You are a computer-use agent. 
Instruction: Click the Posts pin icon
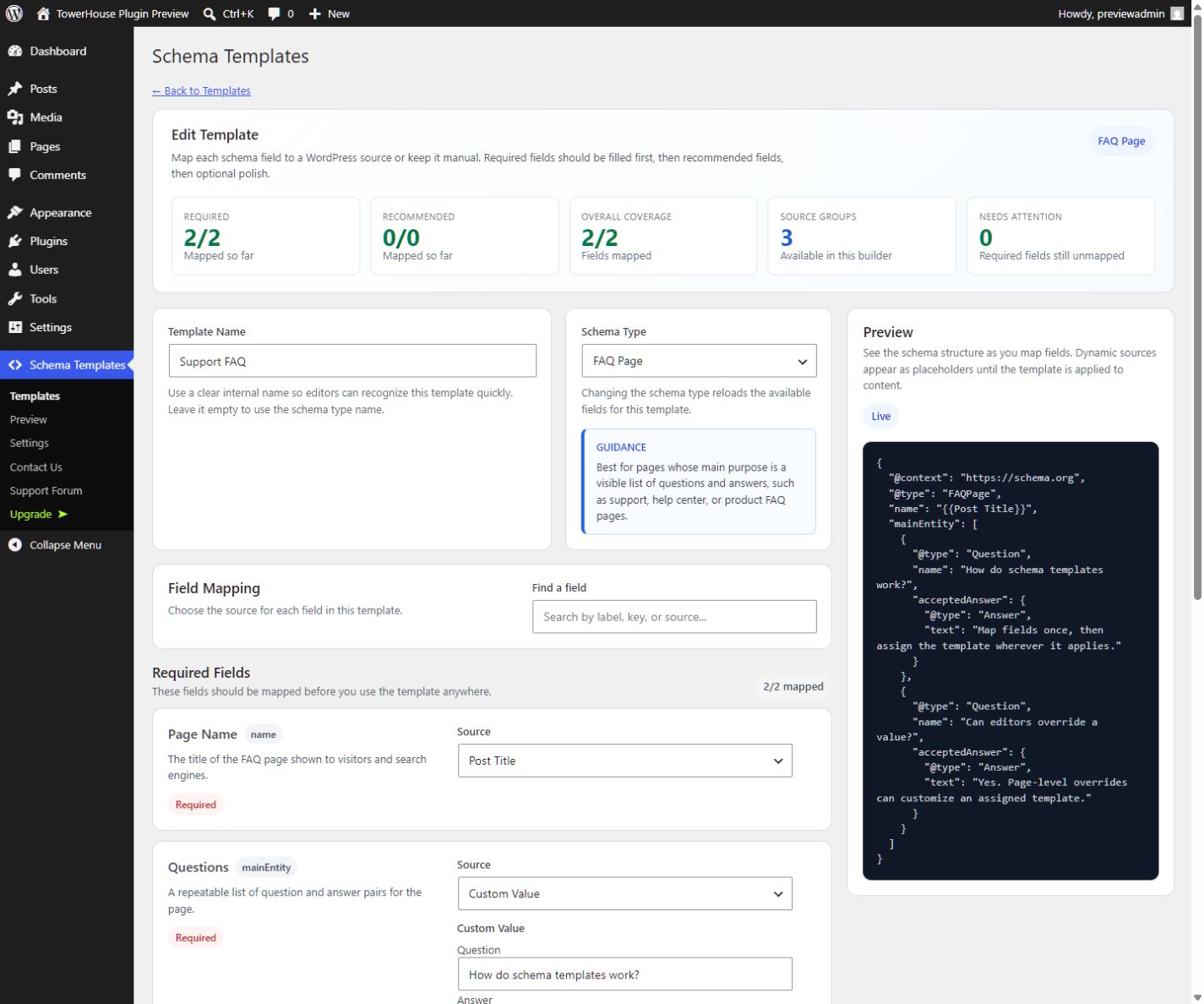coord(15,89)
